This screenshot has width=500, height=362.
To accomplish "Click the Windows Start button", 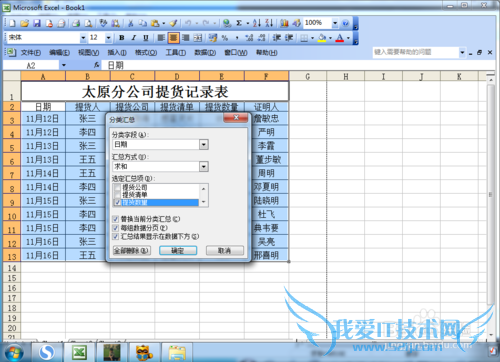I will coord(13,353).
